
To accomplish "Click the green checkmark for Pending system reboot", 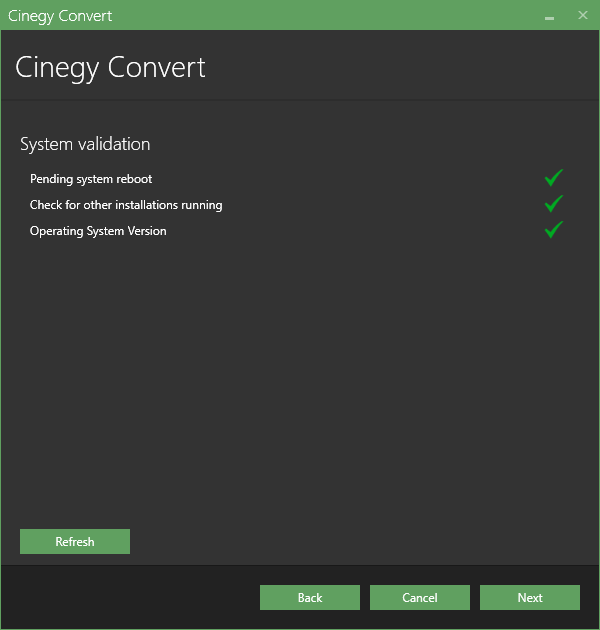I will coord(554,178).
